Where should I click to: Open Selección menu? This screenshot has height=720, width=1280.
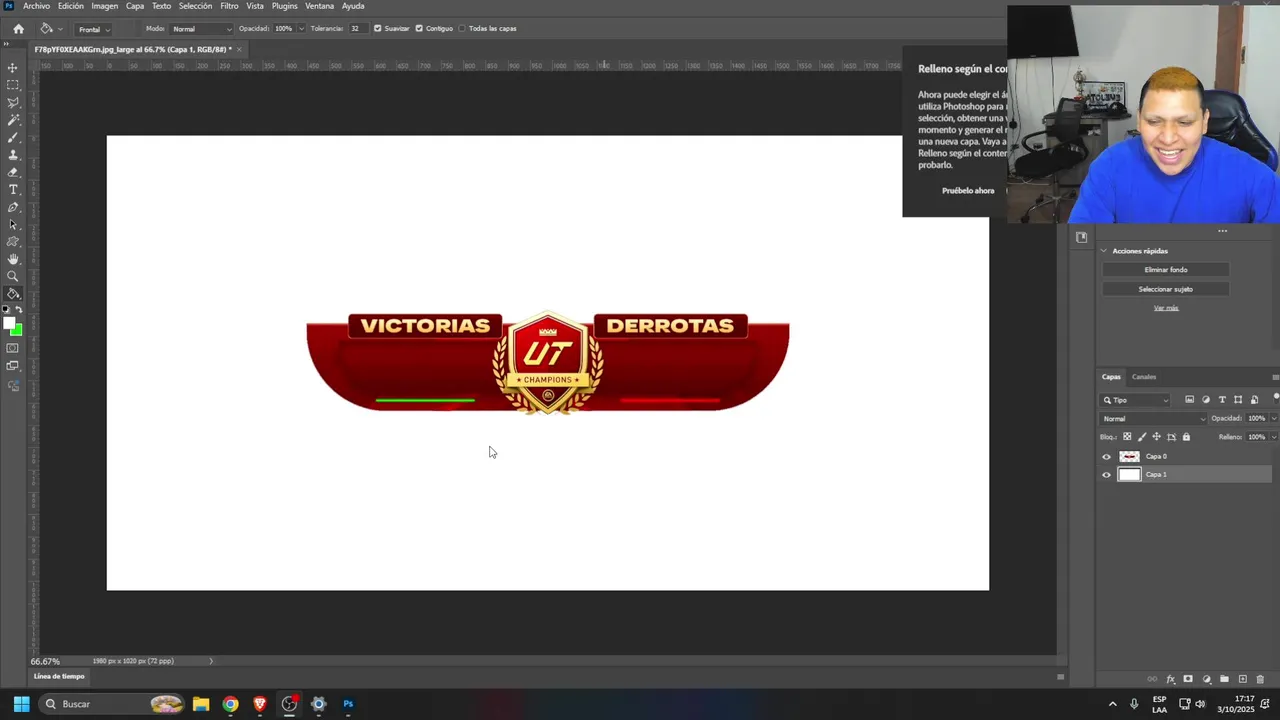pyautogui.click(x=195, y=6)
